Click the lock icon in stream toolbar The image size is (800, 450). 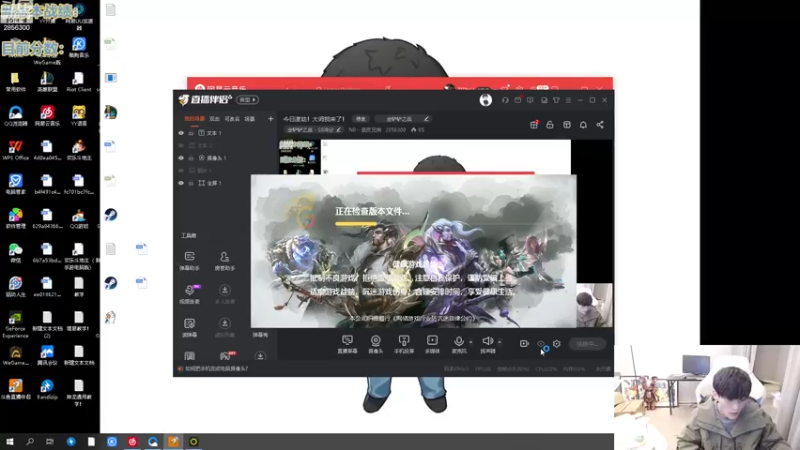click(x=550, y=124)
